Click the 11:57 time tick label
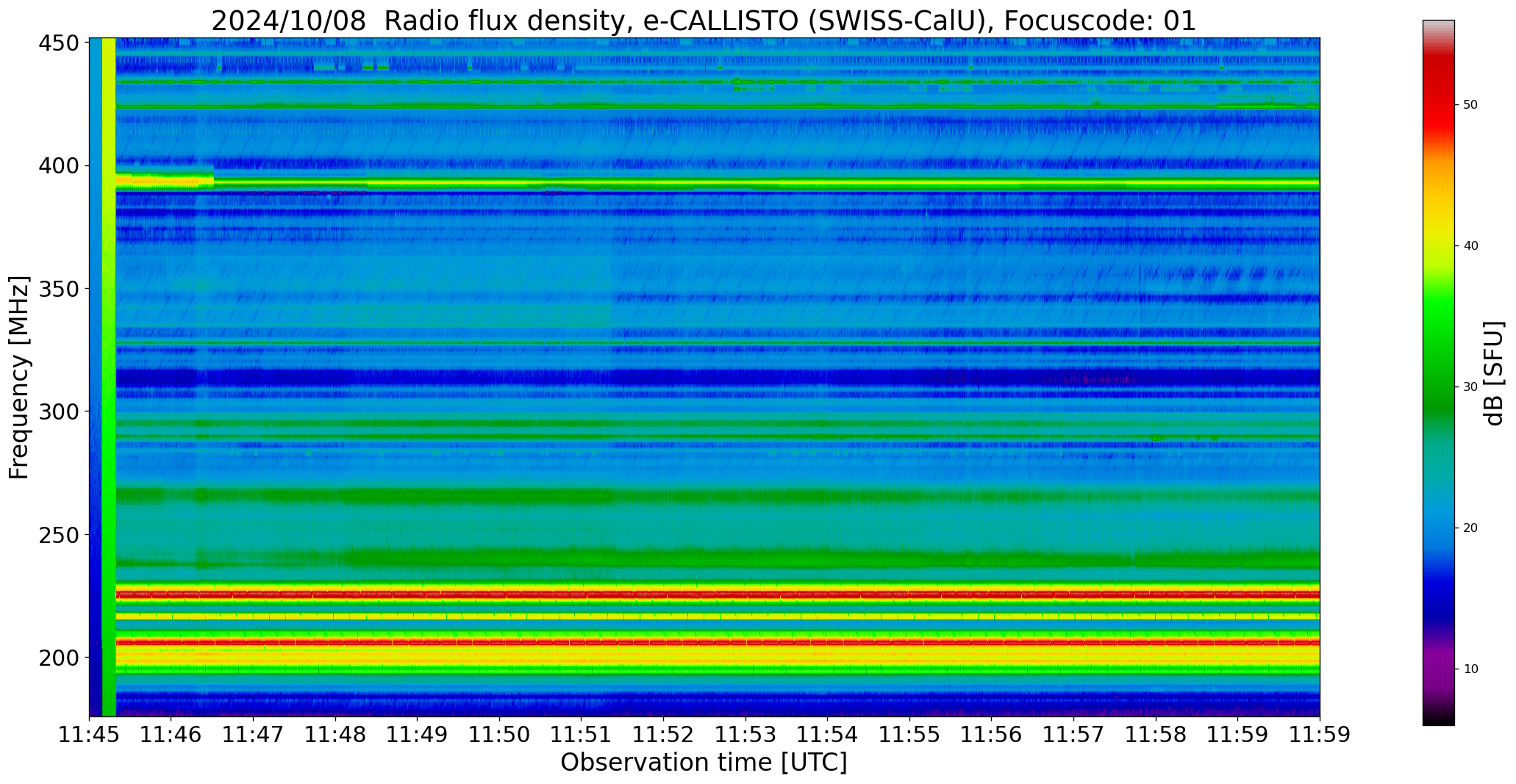Screen dimensions: 1516x784 [x=1073, y=735]
